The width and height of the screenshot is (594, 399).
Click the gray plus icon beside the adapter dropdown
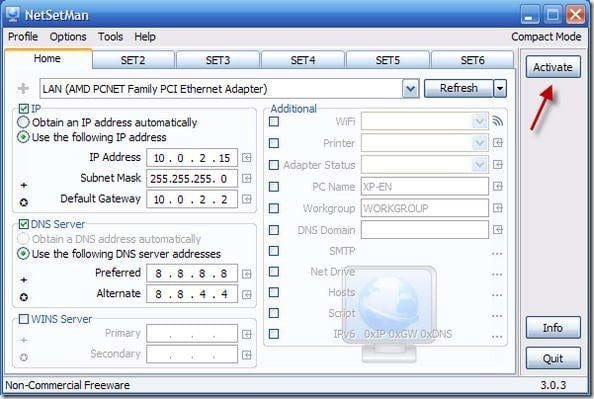[x=23, y=89]
